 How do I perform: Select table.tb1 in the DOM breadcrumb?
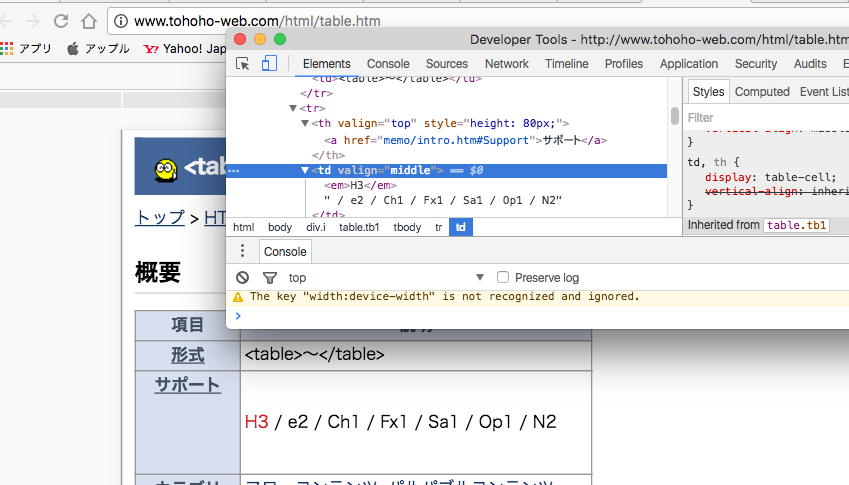click(x=359, y=227)
